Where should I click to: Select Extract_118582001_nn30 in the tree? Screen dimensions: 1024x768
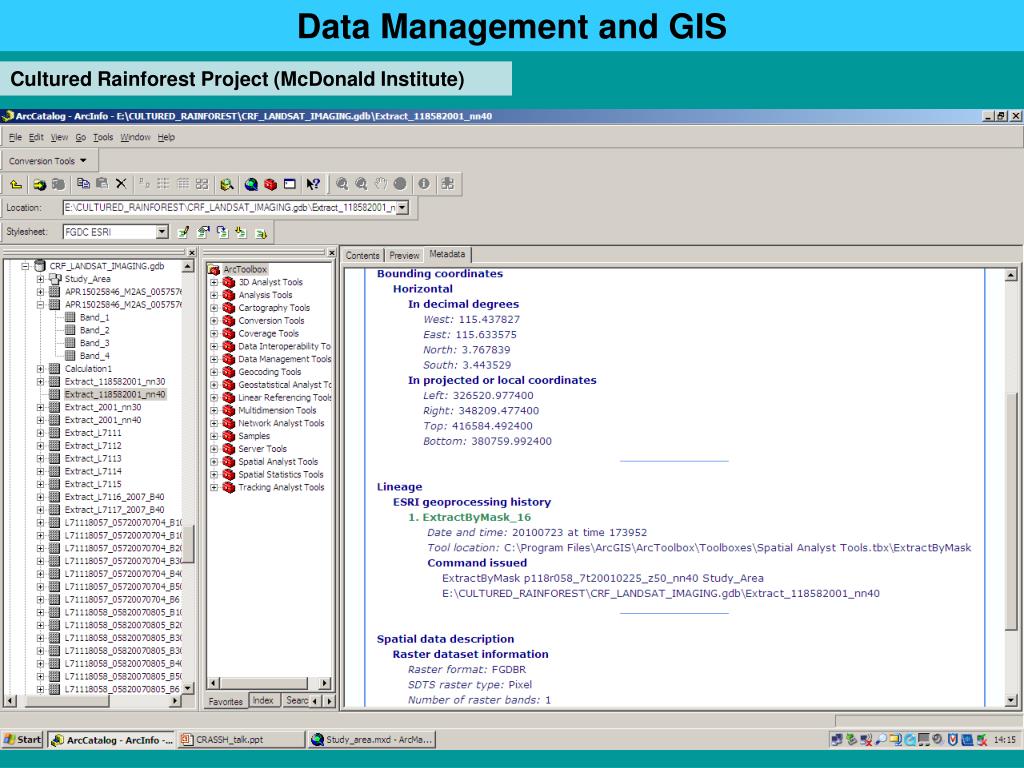click(115, 381)
